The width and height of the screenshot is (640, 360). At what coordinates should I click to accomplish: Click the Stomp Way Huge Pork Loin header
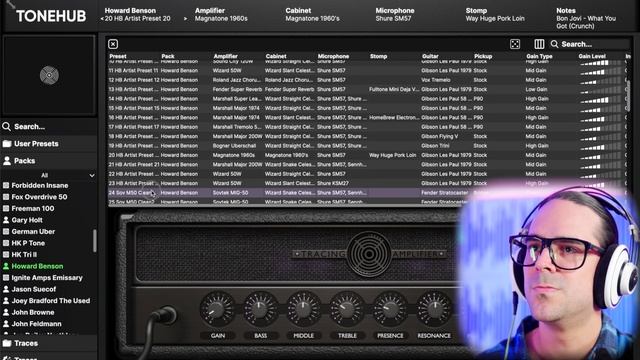495,15
